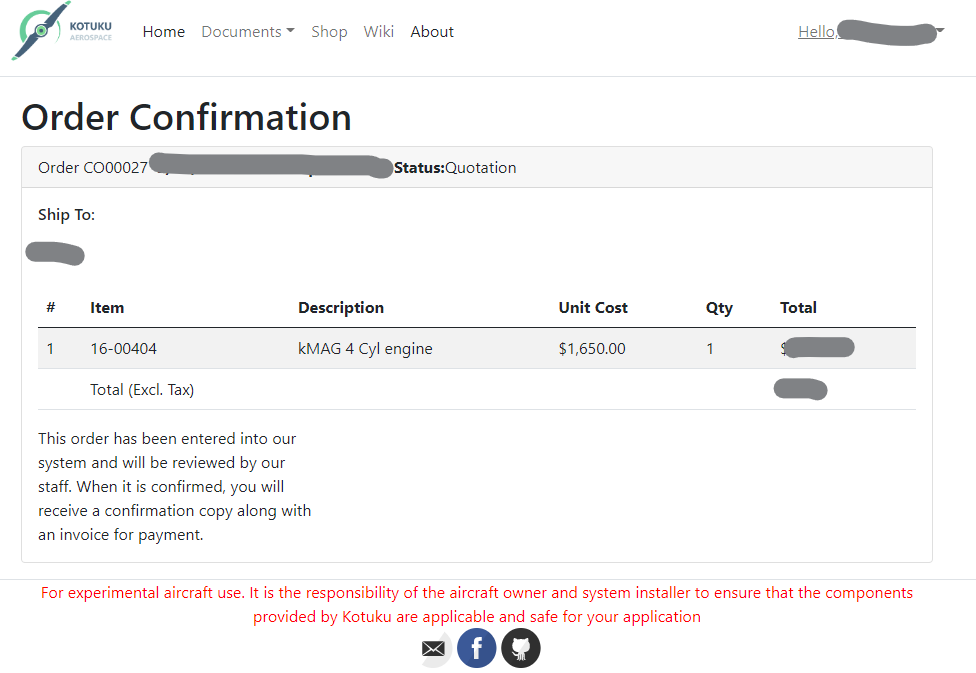This screenshot has height=673, width=976.
Task: Select item number 16-00404 in the table
Action: (x=123, y=349)
